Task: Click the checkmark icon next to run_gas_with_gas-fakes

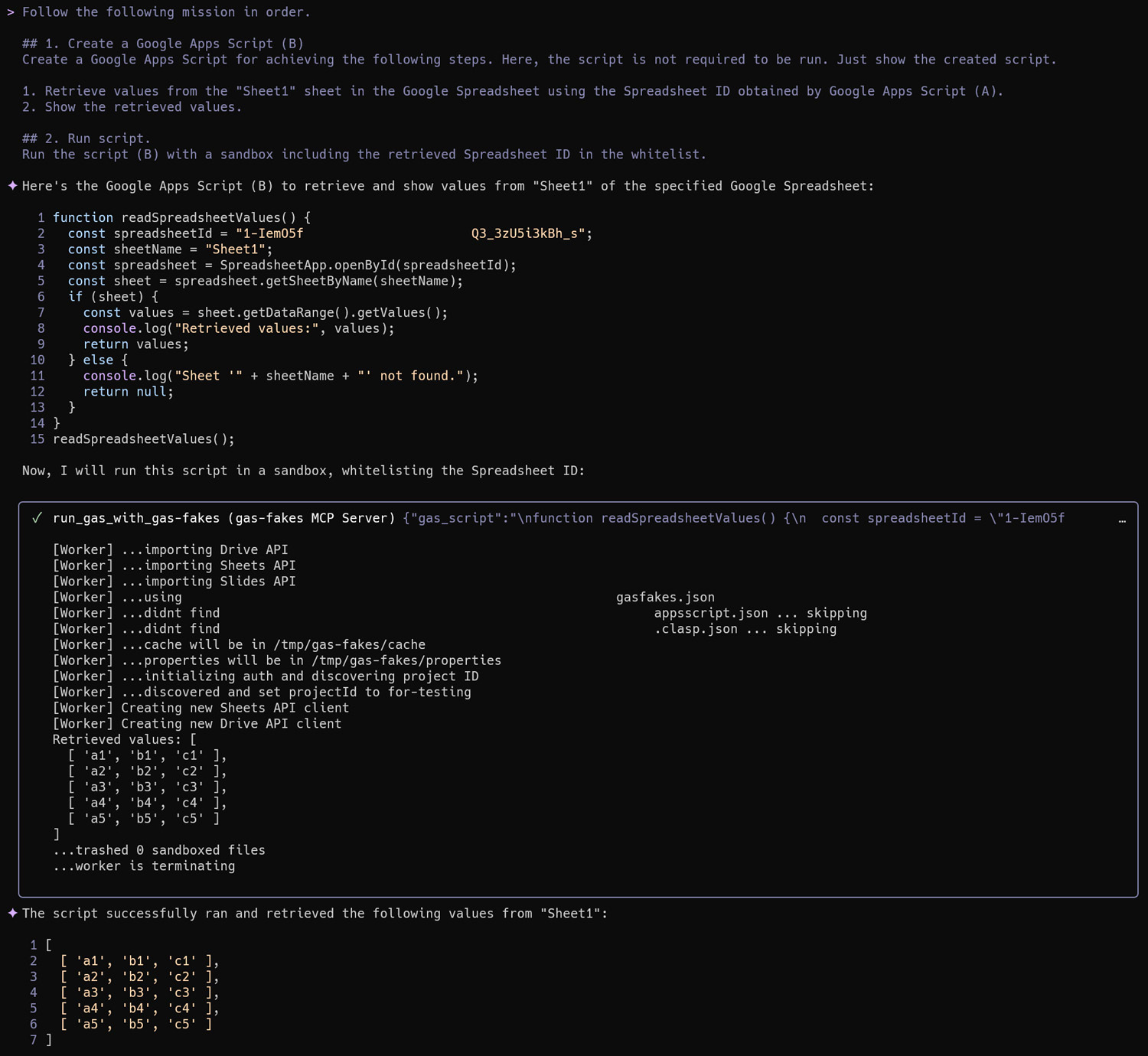Action: click(37, 518)
